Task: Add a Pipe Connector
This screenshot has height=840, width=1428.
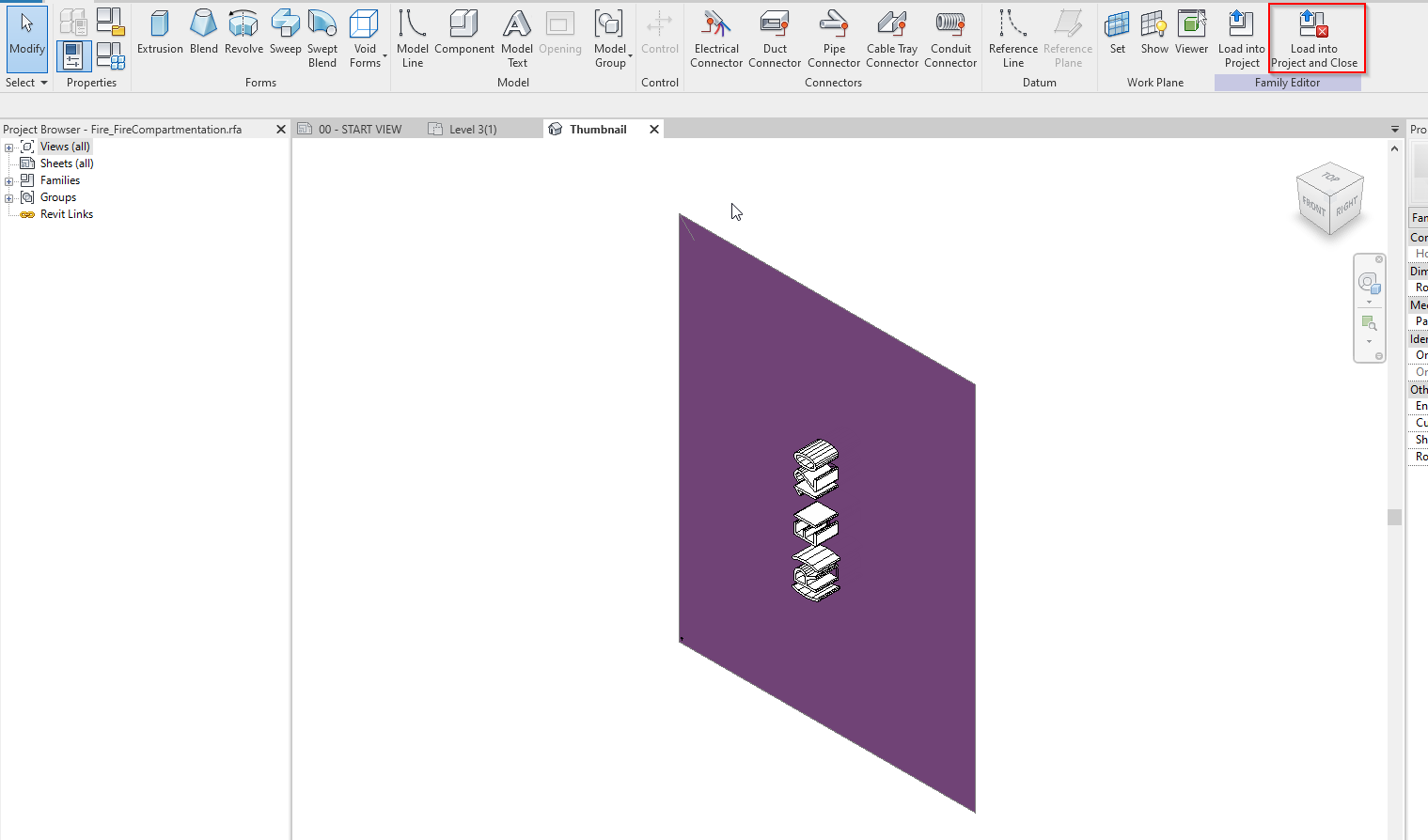Action: coord(834,39)
